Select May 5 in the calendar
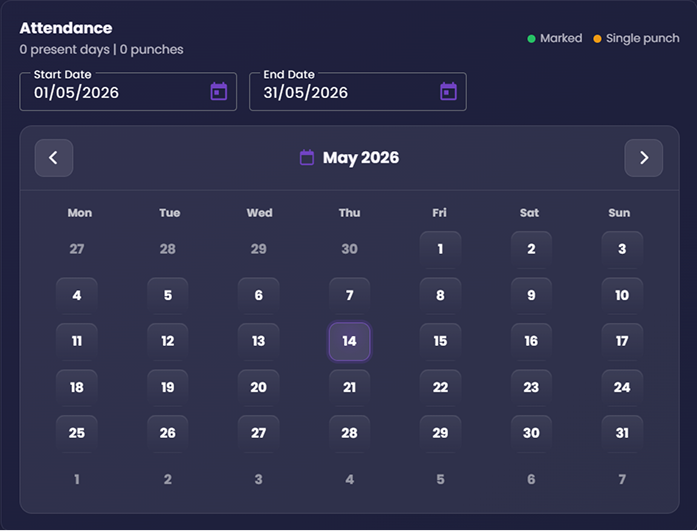 pos(167,296)
